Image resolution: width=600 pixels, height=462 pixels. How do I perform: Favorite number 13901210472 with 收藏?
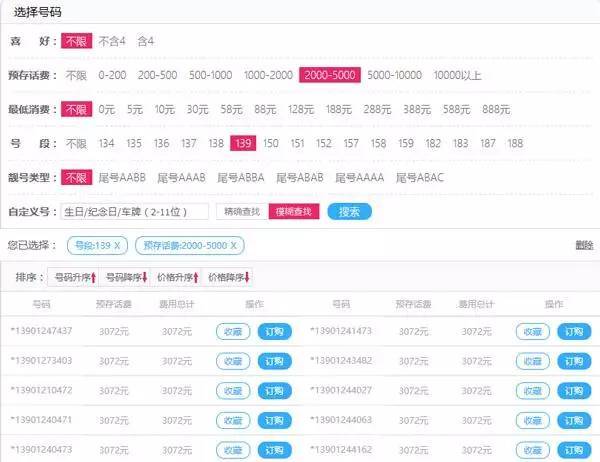pos(233,391)
